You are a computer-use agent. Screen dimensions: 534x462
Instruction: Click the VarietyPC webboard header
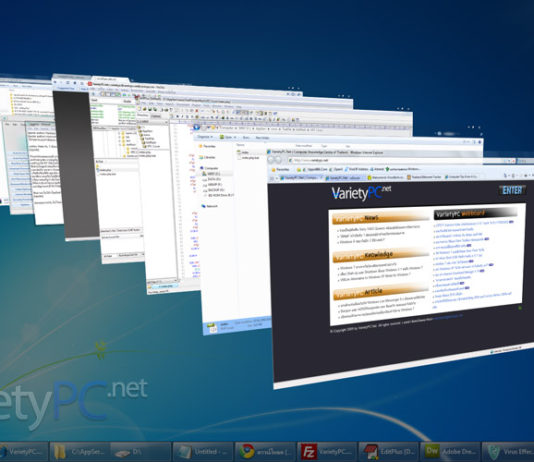(x=475, y=213)
